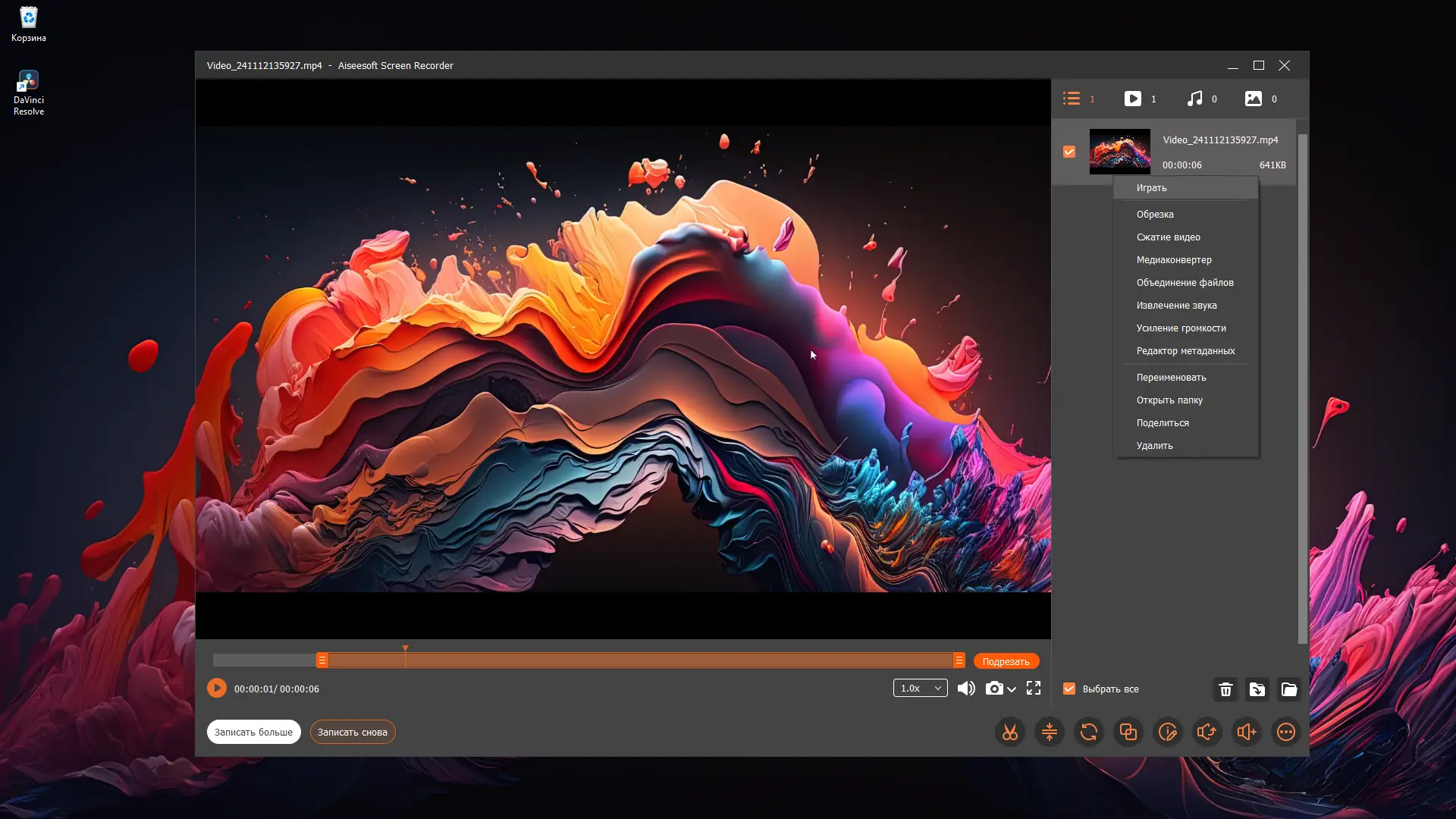Image resolution: width=1456 pixels, height=819 pixels.
Task: Click the ellipsis for more tools
Action: (1286, 732)
